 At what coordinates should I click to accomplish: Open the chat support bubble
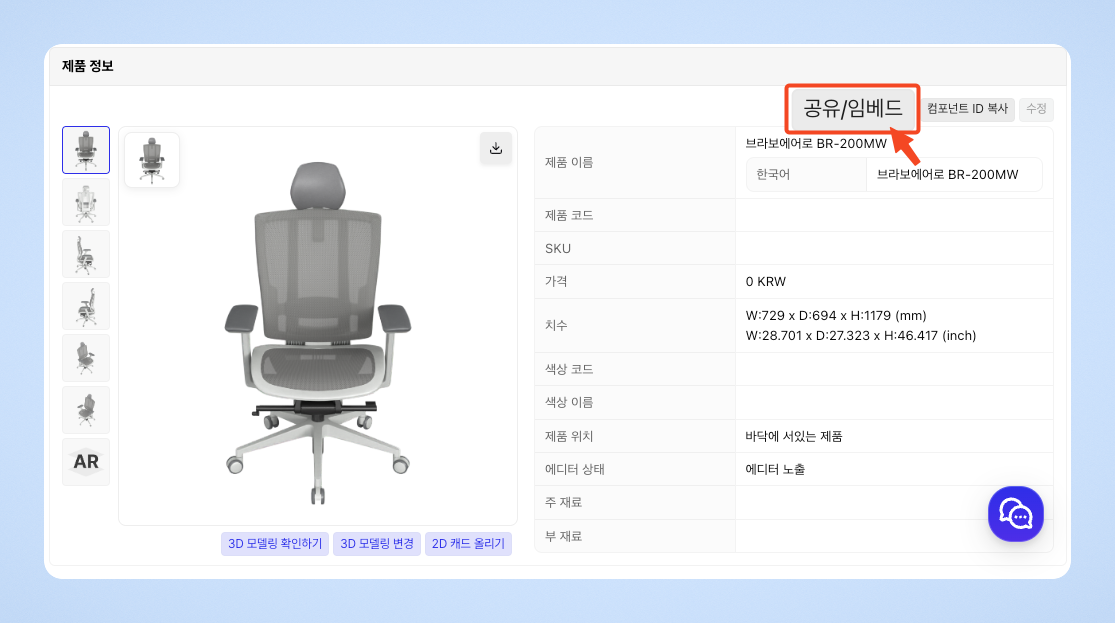1015,513
